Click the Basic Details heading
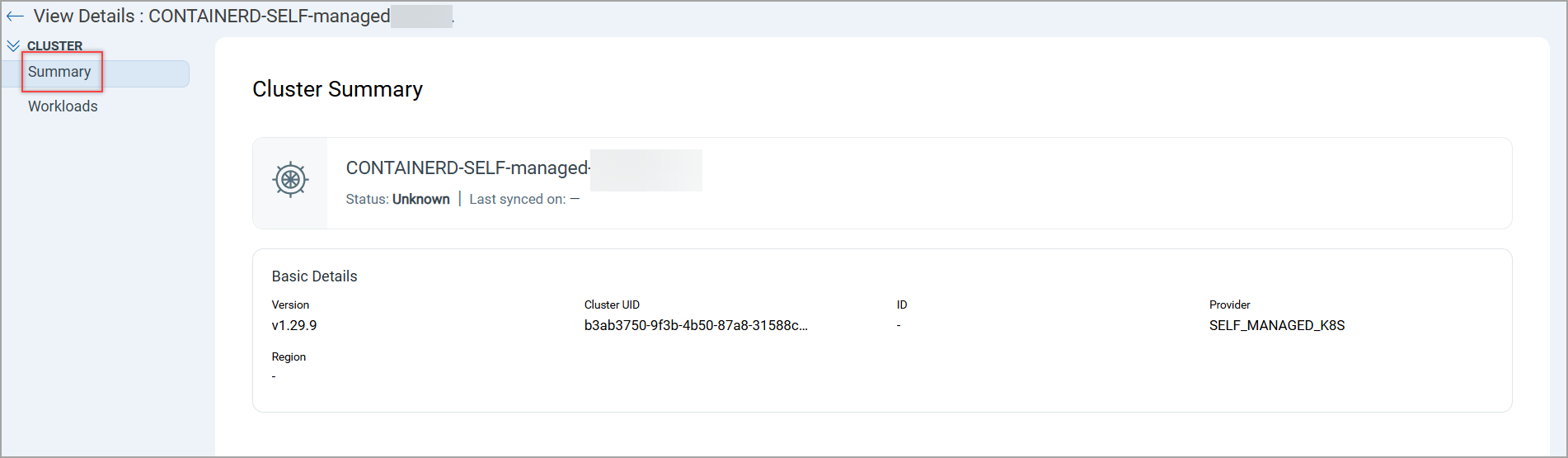The width and height of the screenshot is (1568, 458). click(x=314, y=276)
